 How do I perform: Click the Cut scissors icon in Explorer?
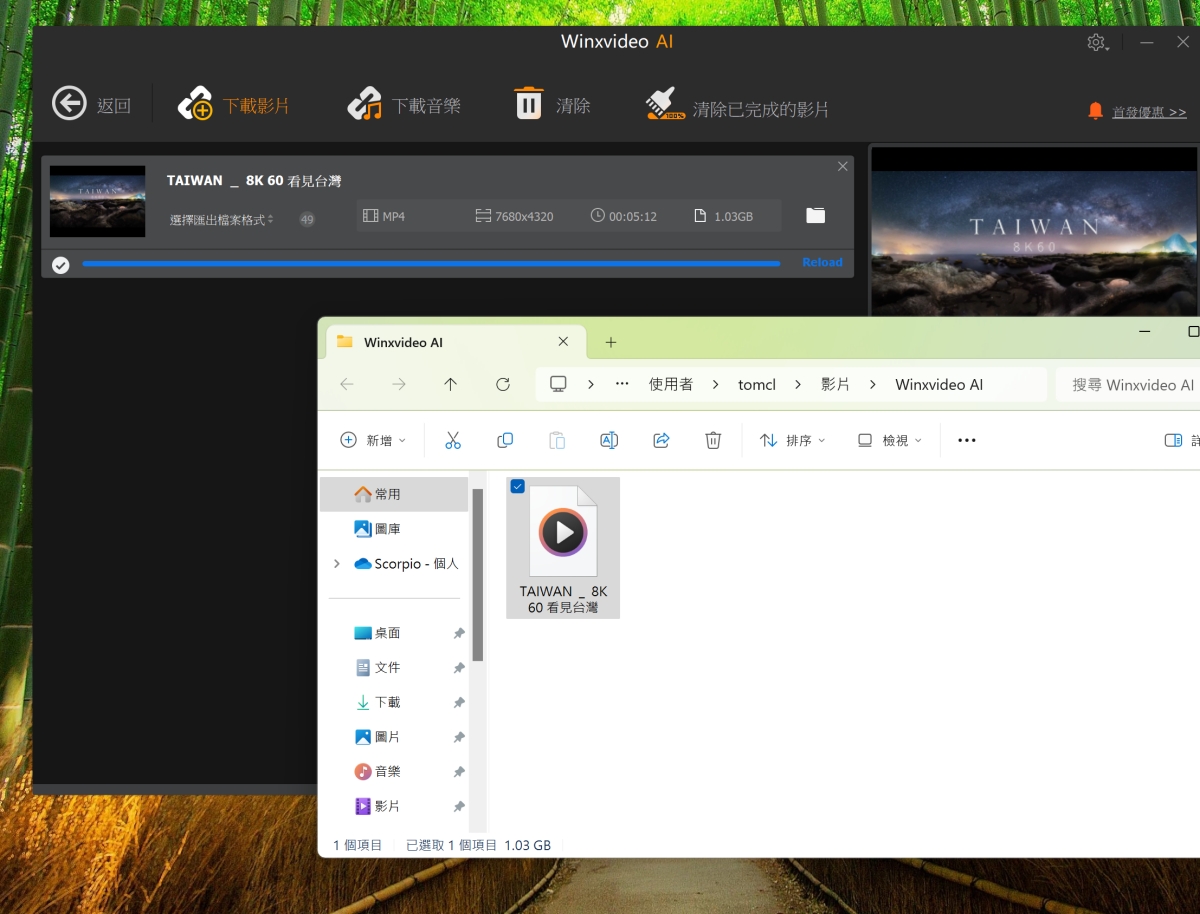453,440
